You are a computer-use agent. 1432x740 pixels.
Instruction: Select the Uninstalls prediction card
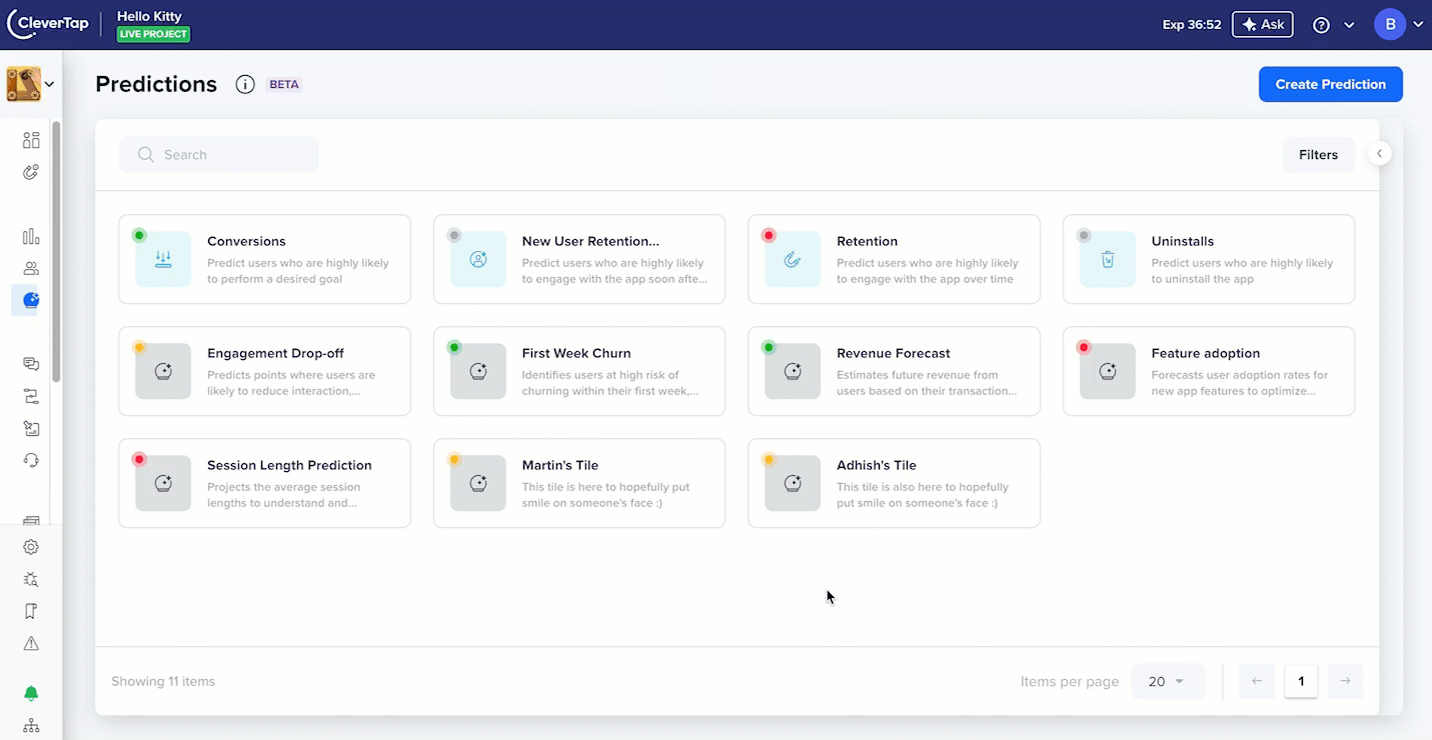1208,258
